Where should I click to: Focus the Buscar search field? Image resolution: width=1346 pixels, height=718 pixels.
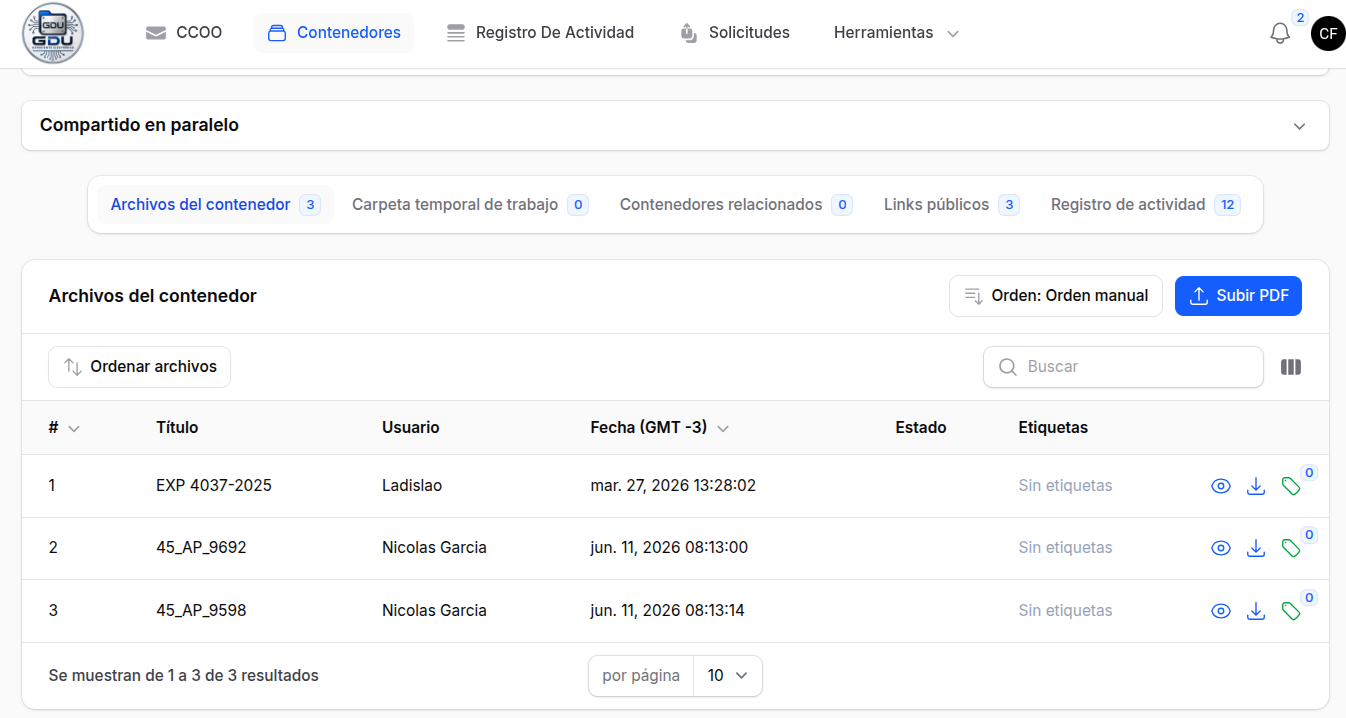click(1123, 367)
